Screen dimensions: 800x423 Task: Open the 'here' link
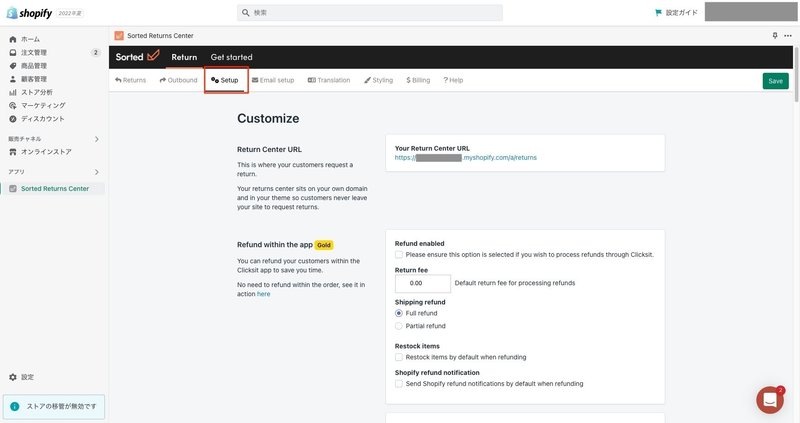[264, 294]
